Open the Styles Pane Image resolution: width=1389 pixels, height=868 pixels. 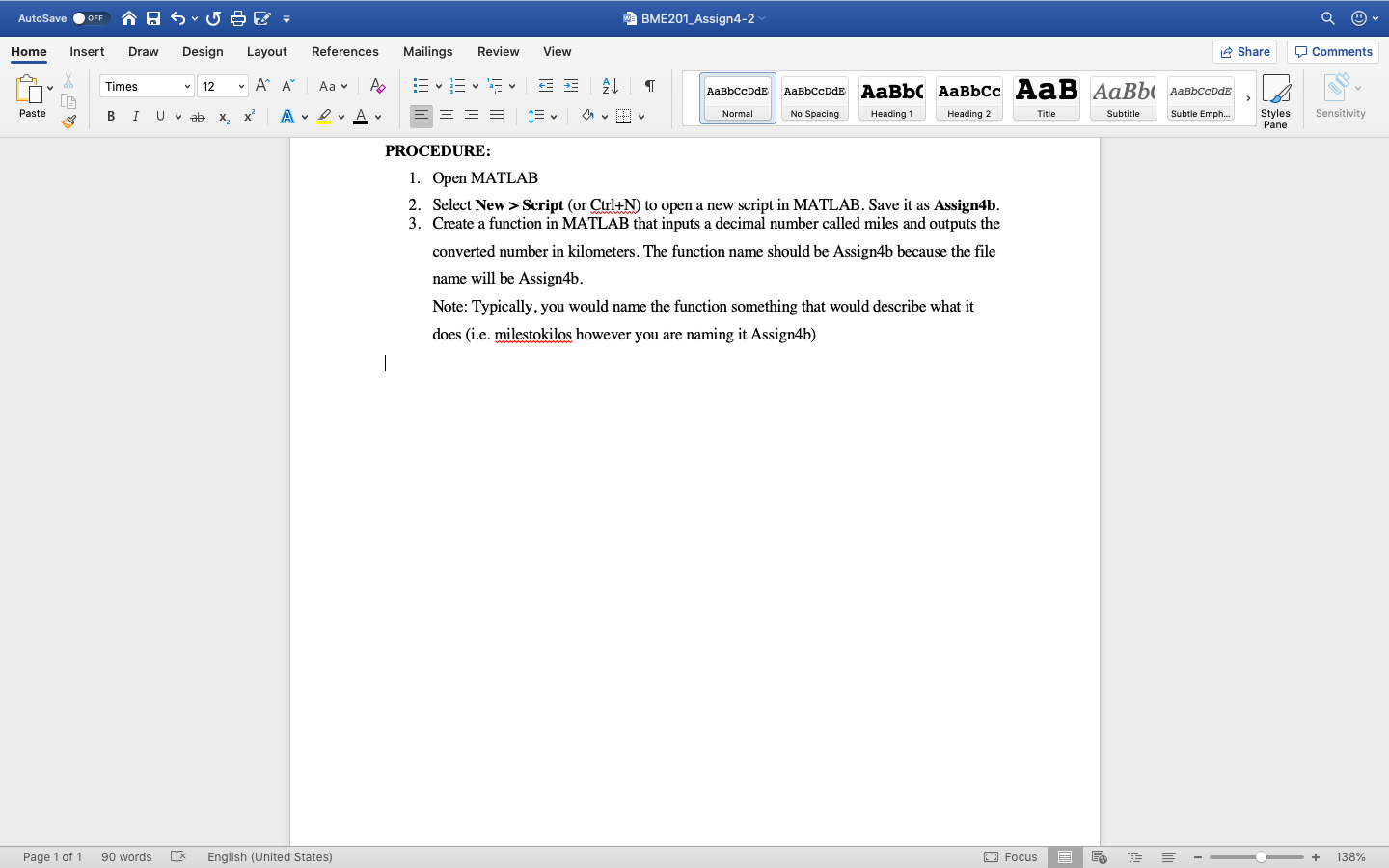click(1275, 97)
